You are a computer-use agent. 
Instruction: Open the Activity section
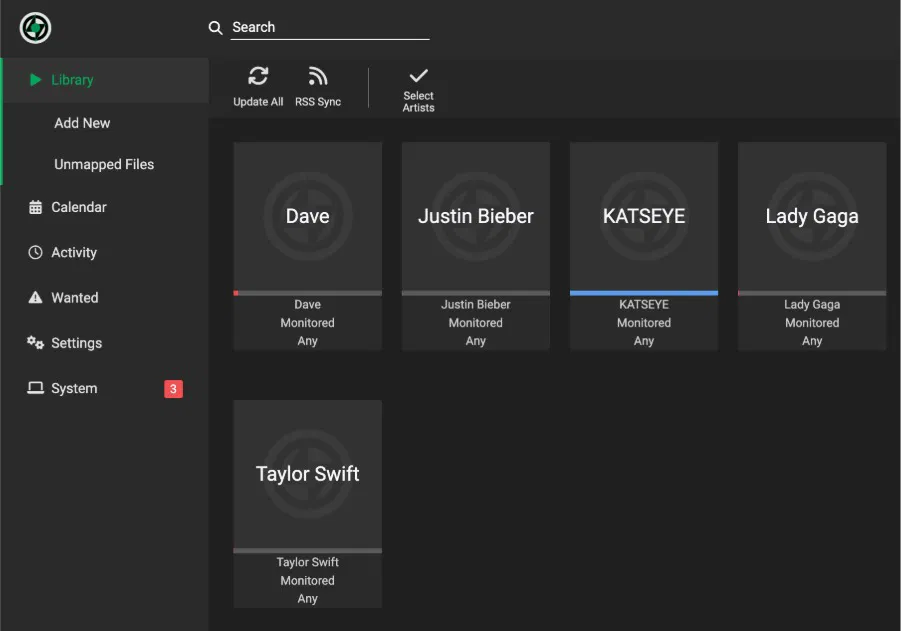click(74, 253)
